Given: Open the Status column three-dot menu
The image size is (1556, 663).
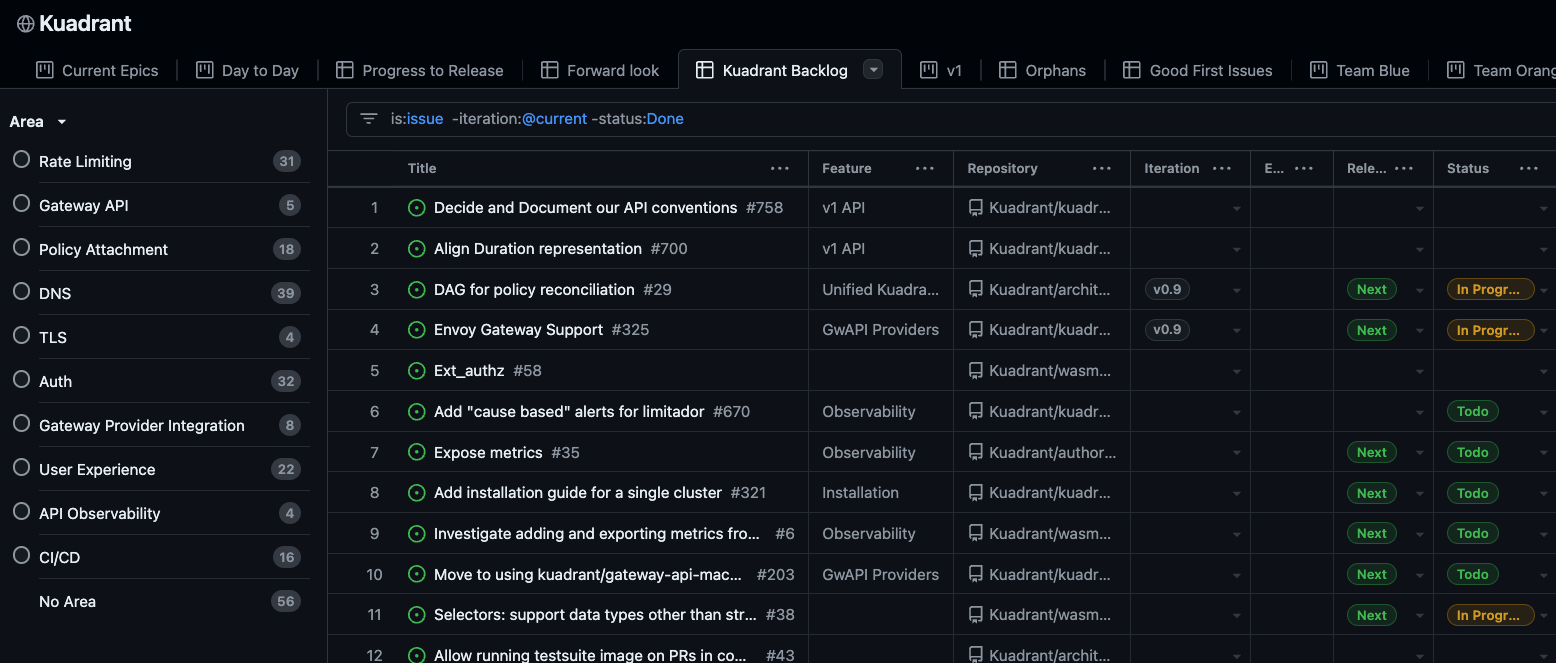Looking at the screenshot, I should click(x=1528, y=168).
